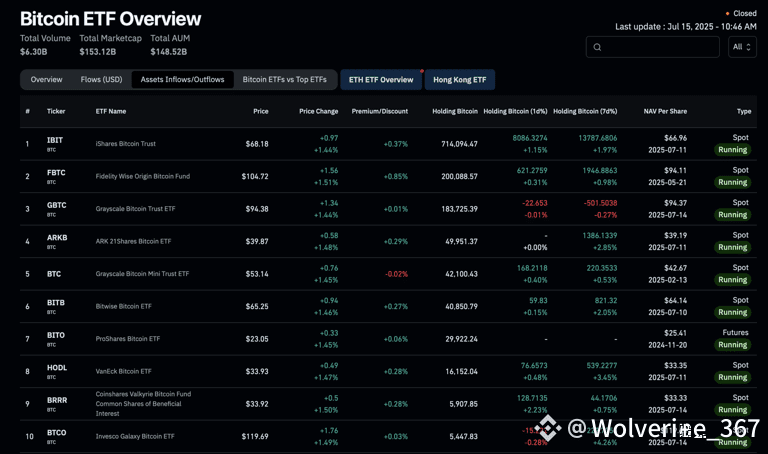Click the $153.12B Total Marketcap value
Screen dimensions: 768x454
coord(97,51)
